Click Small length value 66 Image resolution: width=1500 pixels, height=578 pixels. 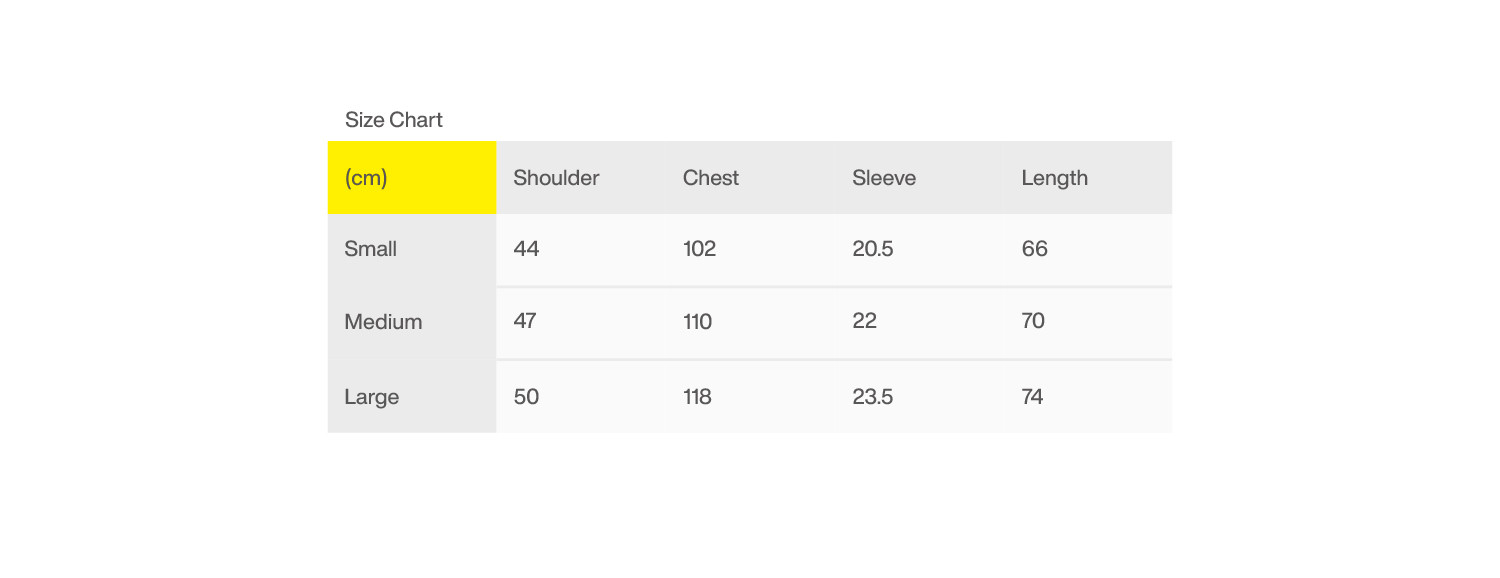pyautogui.click(x=1034, y=249)
